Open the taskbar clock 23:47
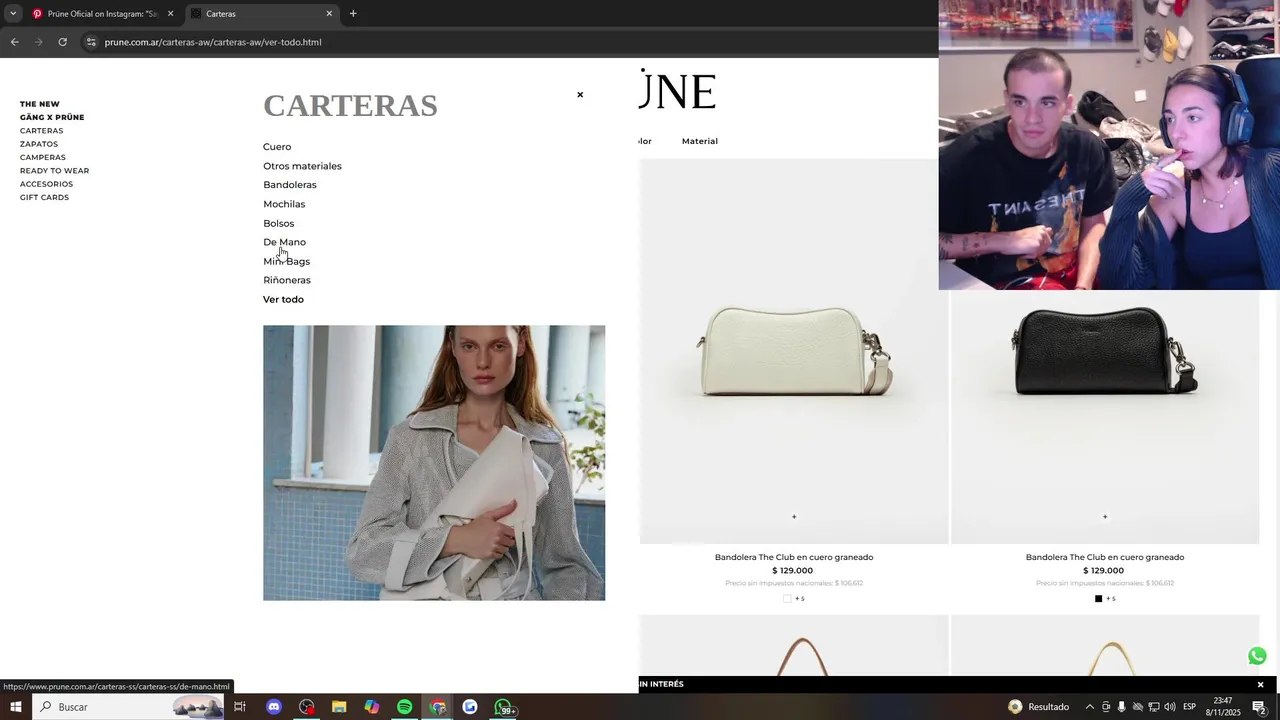 tap(1222, 707)
